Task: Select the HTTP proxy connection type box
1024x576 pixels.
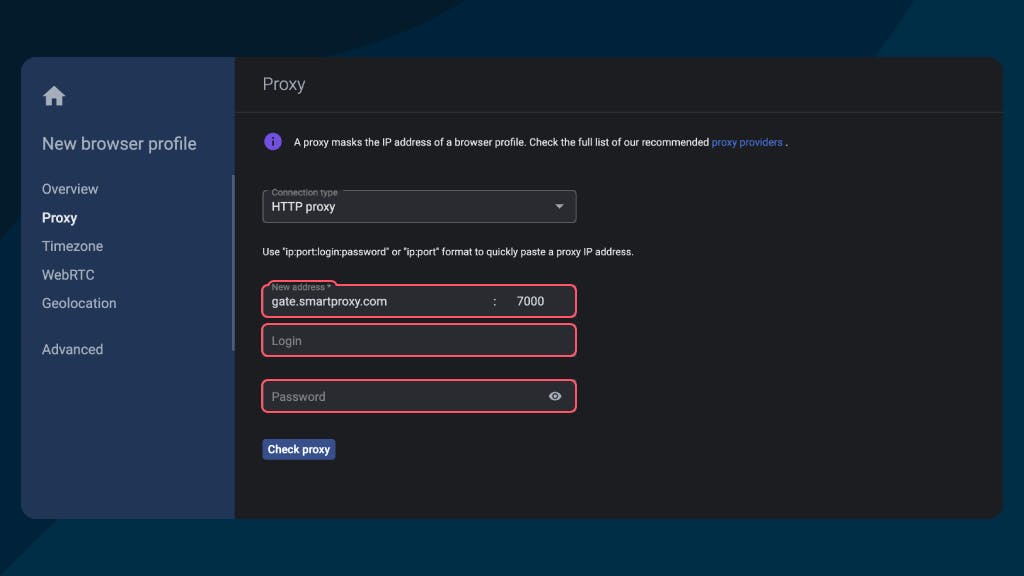Action: (419, 206)
